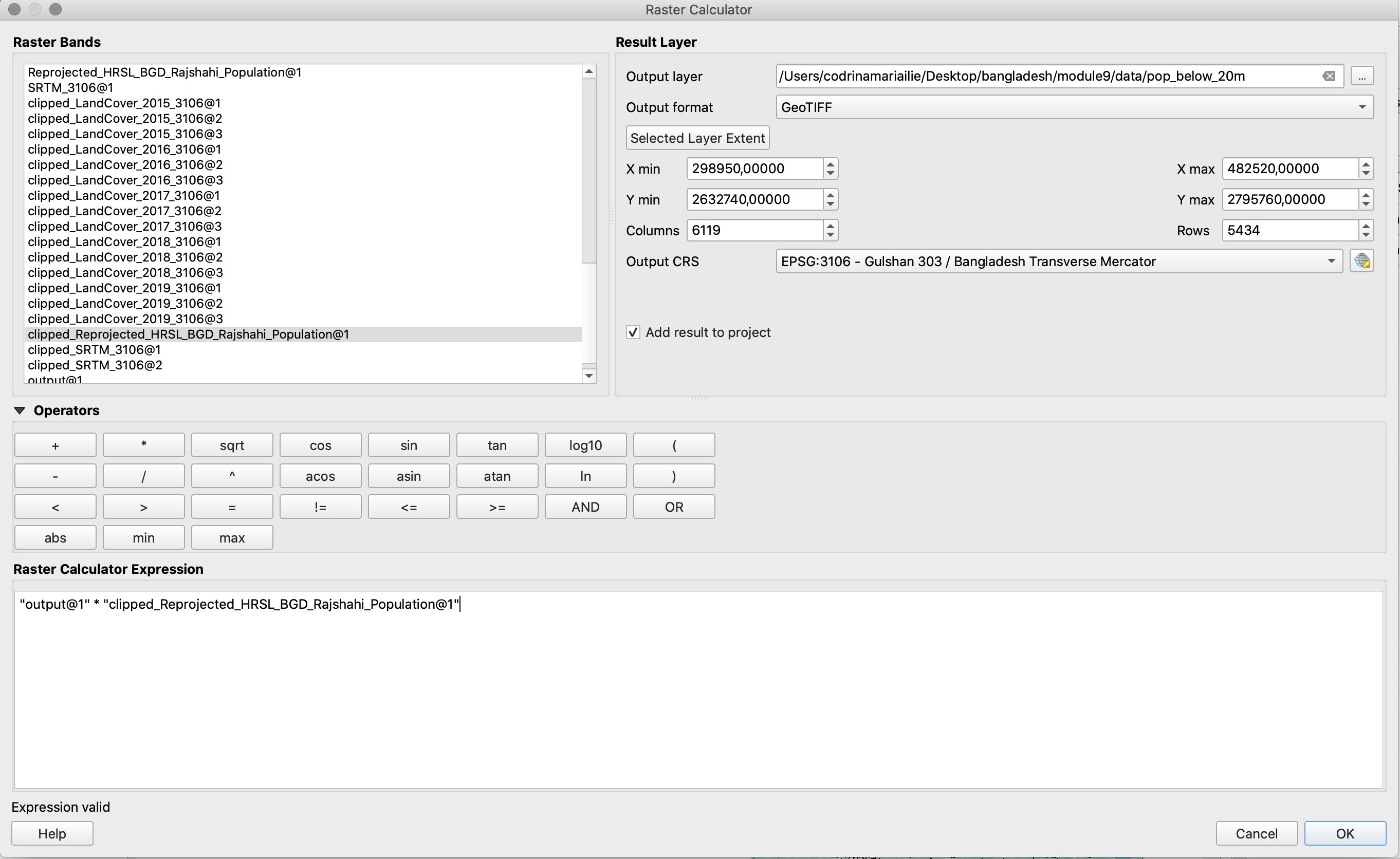Click the AND logical operator button
This screenshot has width=1400, height=859.
pos(585,507)
